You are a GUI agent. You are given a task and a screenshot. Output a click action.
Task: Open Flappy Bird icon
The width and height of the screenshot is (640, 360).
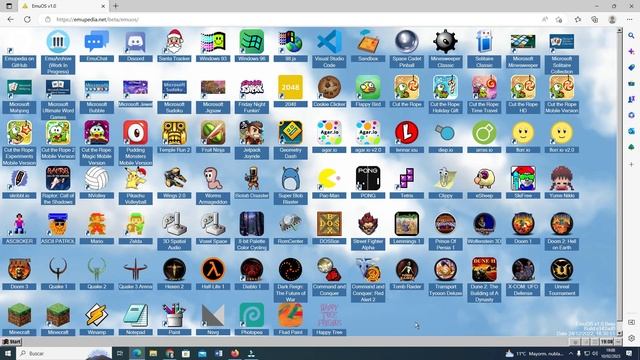click(368, 87)
